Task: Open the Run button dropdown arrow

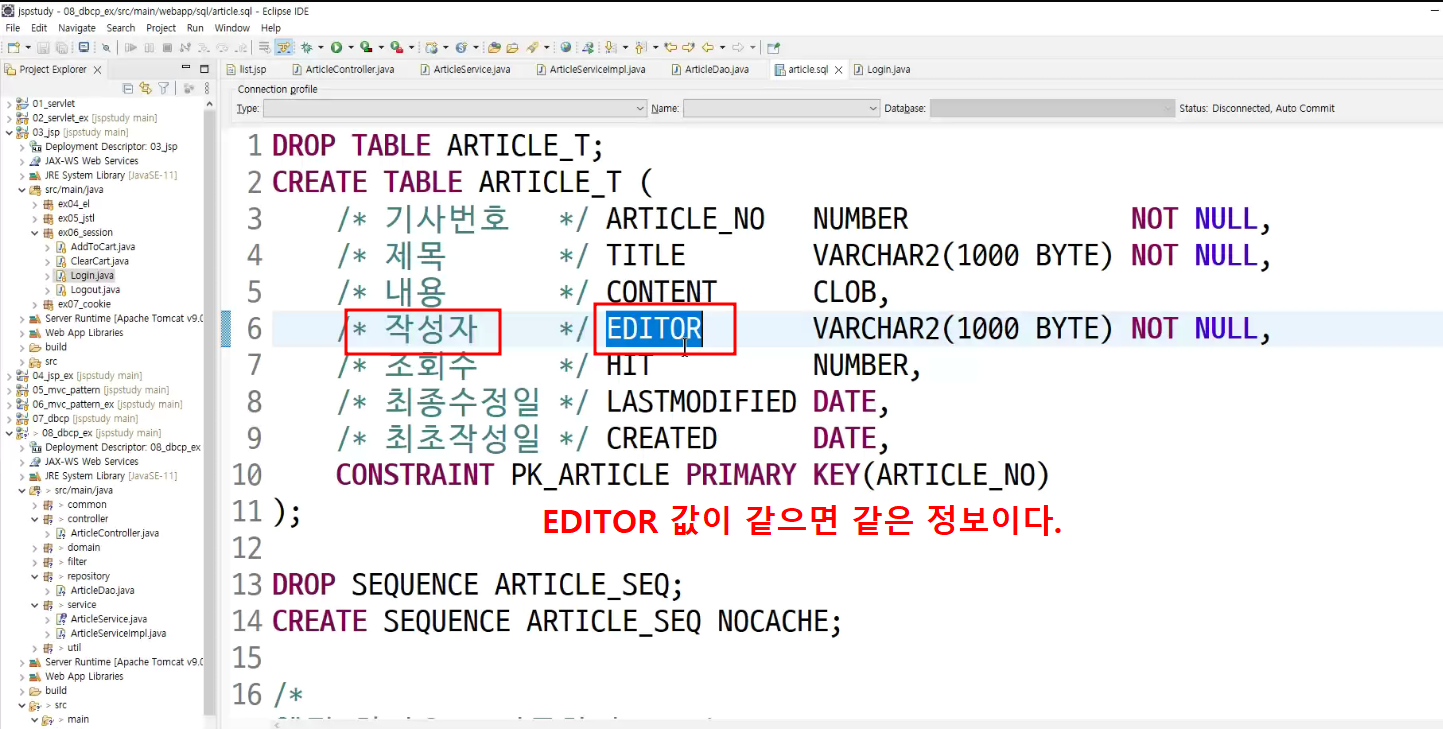Action: click(x=350, y=47)
